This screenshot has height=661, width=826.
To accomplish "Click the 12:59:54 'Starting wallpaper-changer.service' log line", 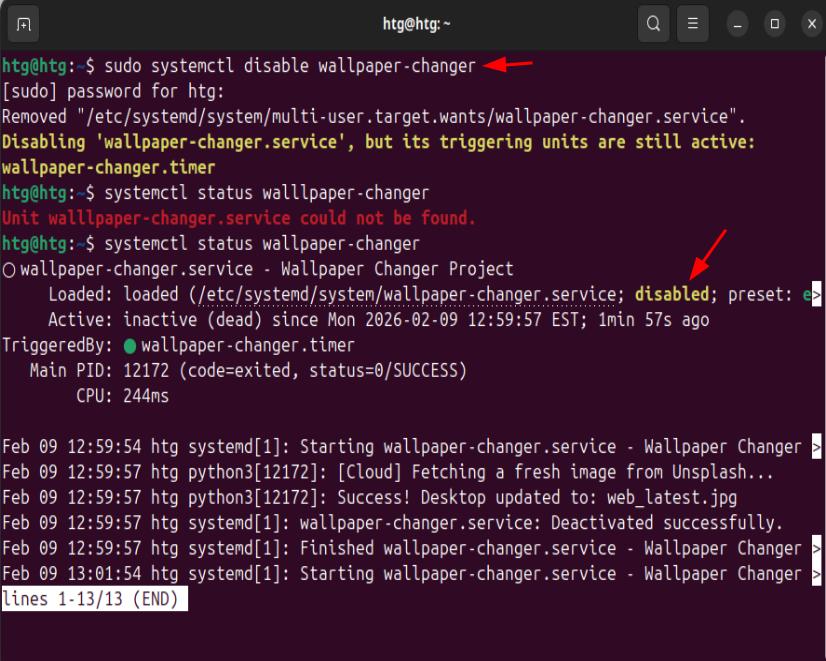I will coord(411,447).
